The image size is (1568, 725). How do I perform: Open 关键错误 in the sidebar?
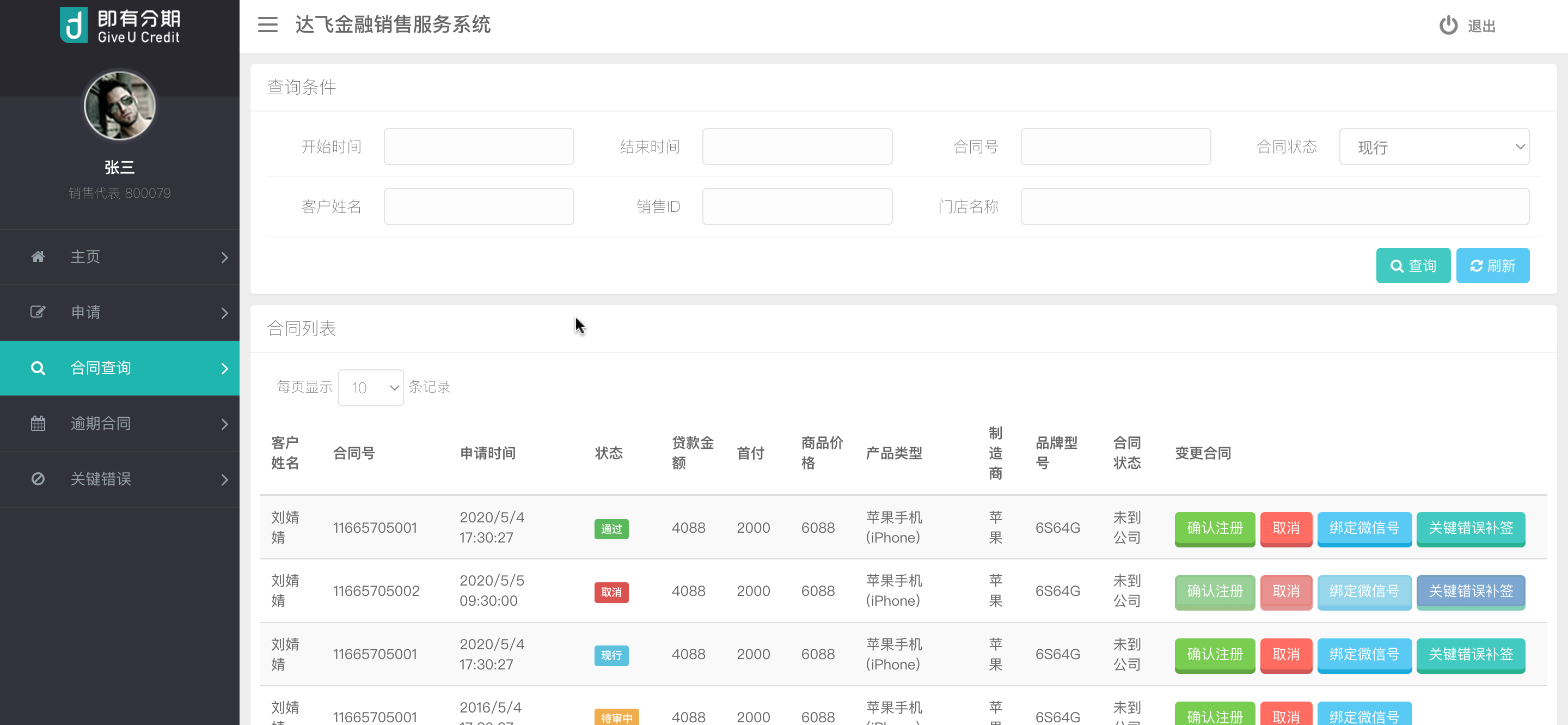tap(119, 479)
